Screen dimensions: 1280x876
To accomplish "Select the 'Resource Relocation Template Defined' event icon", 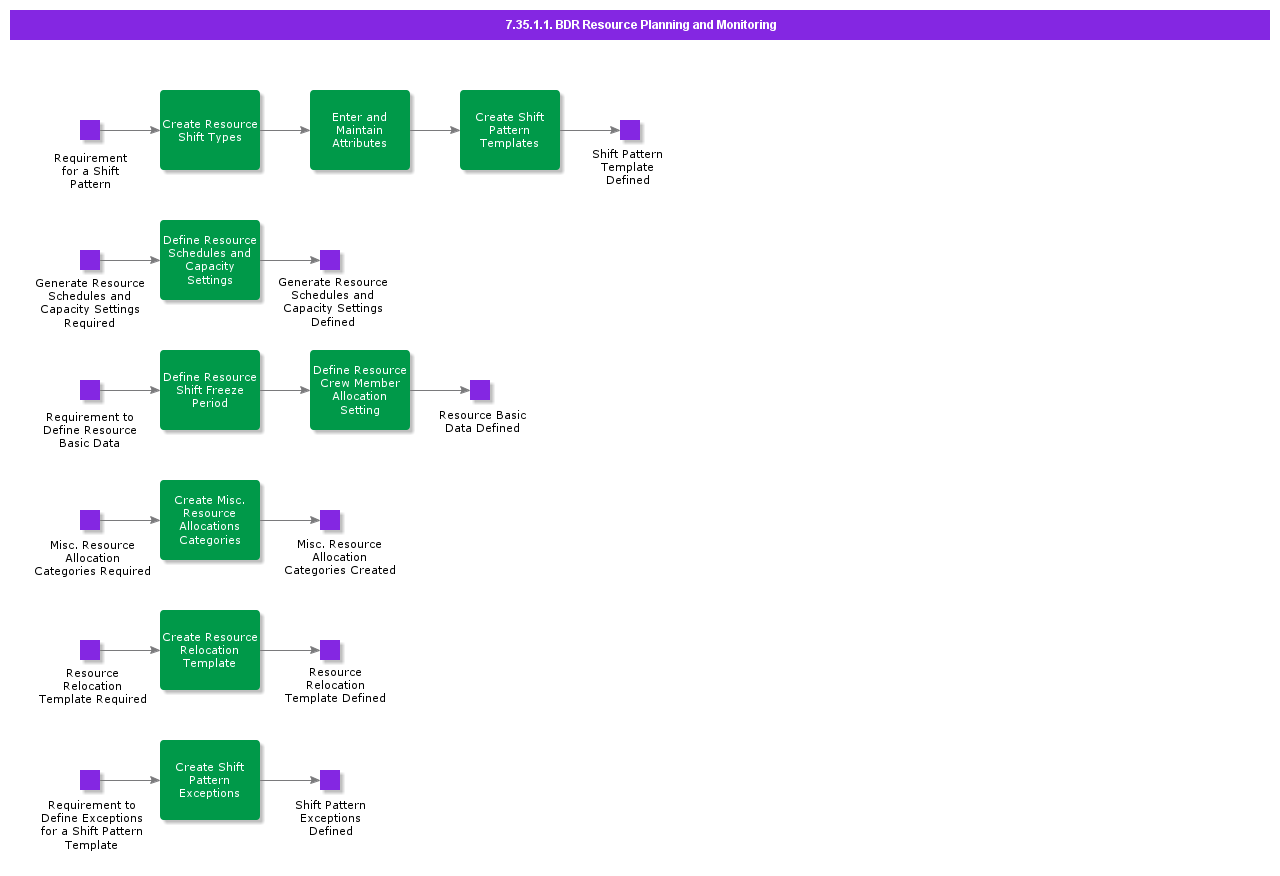I will point(330,650).
